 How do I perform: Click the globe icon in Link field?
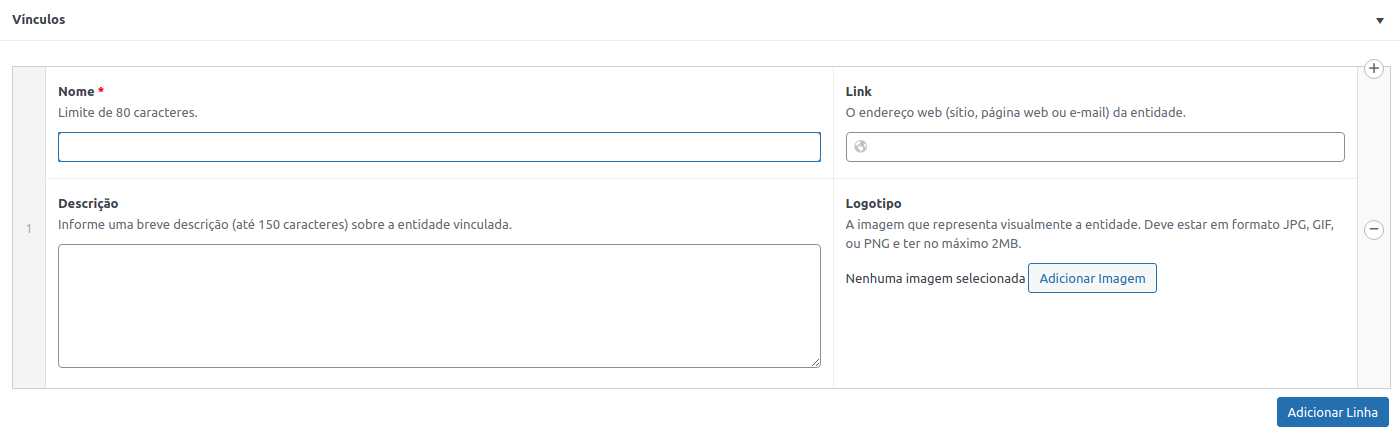coord(861,147)
